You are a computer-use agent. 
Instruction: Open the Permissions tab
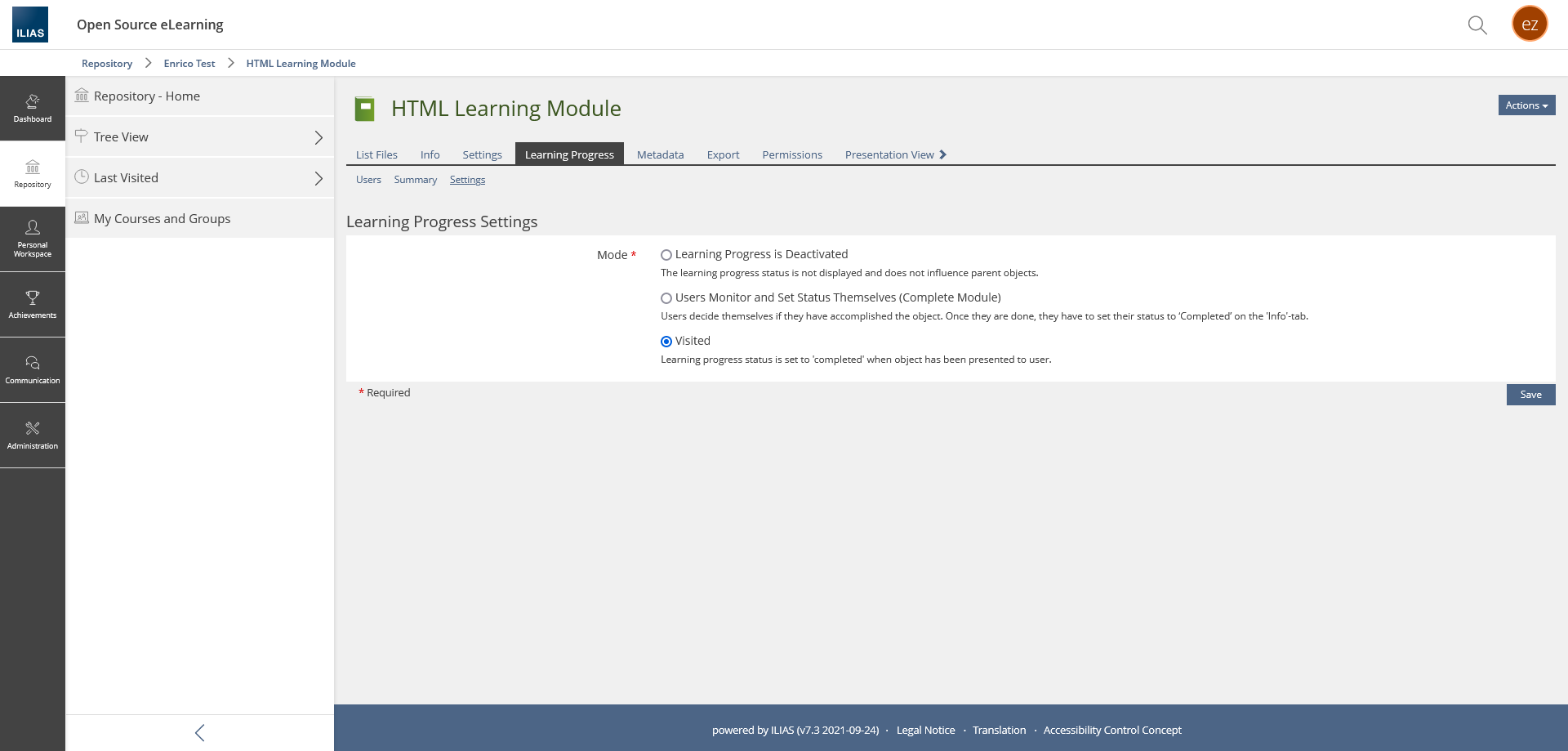pos(792,154)
